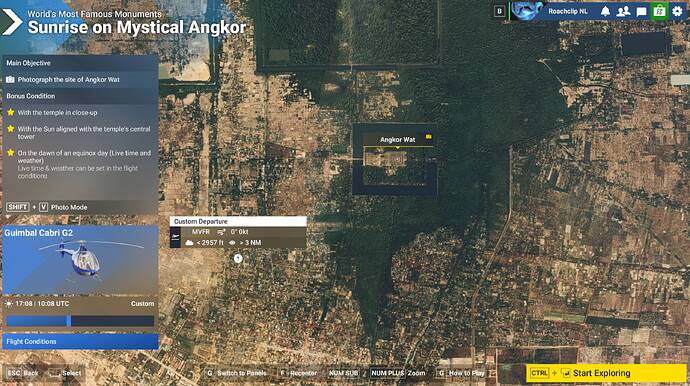Open the green Marketplace bag icon
The height and width of the screenshot is (386, 690).
[659, 11]
